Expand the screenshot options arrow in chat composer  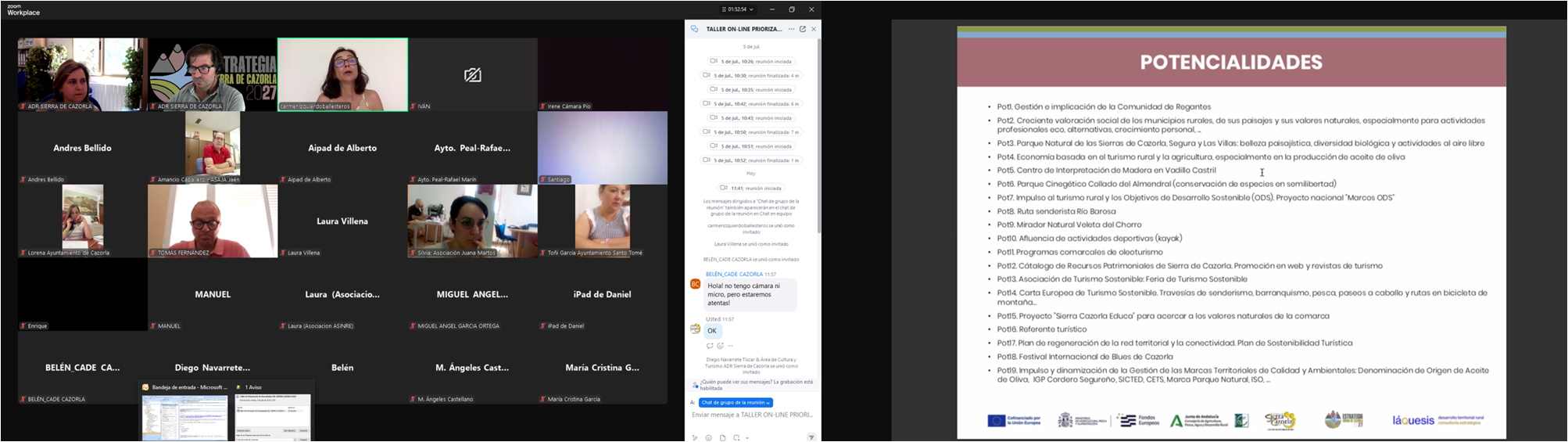tap(746, 437)
